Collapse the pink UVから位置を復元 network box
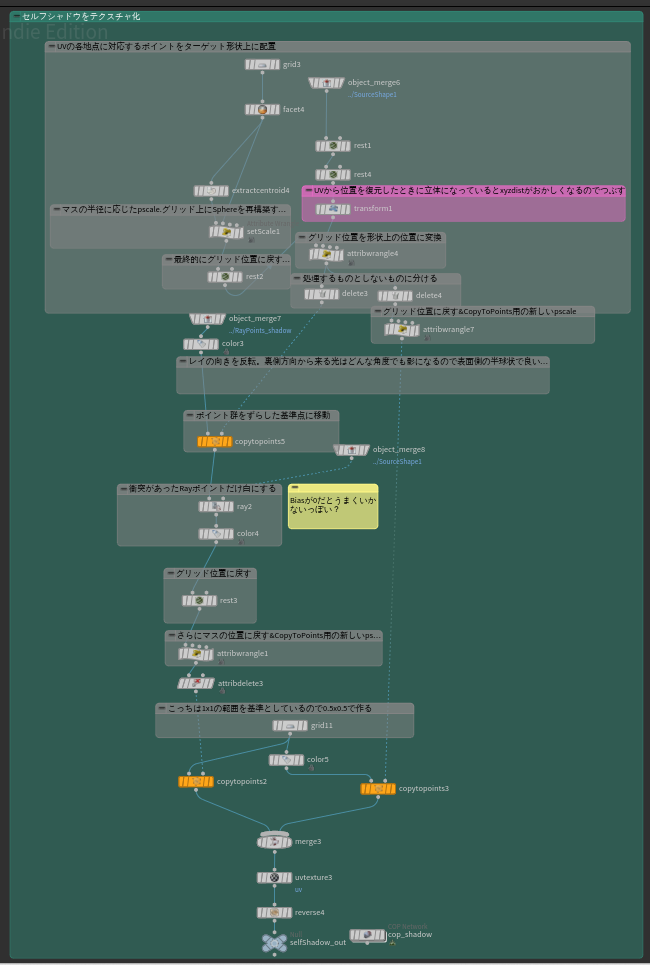The height and width of the screenshot is (965, 650). pos(308,191)
